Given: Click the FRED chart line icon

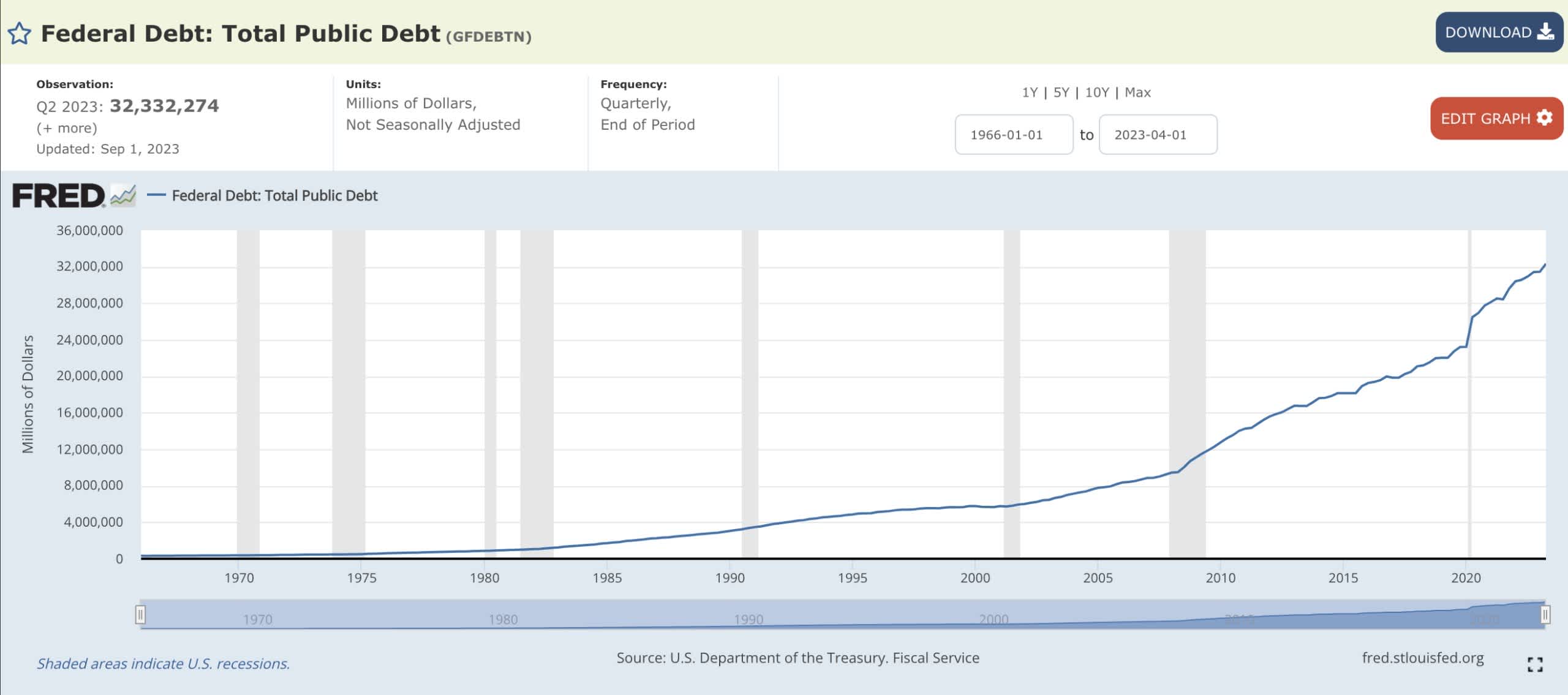Looking at the screenshot, I should coord(123,196).
